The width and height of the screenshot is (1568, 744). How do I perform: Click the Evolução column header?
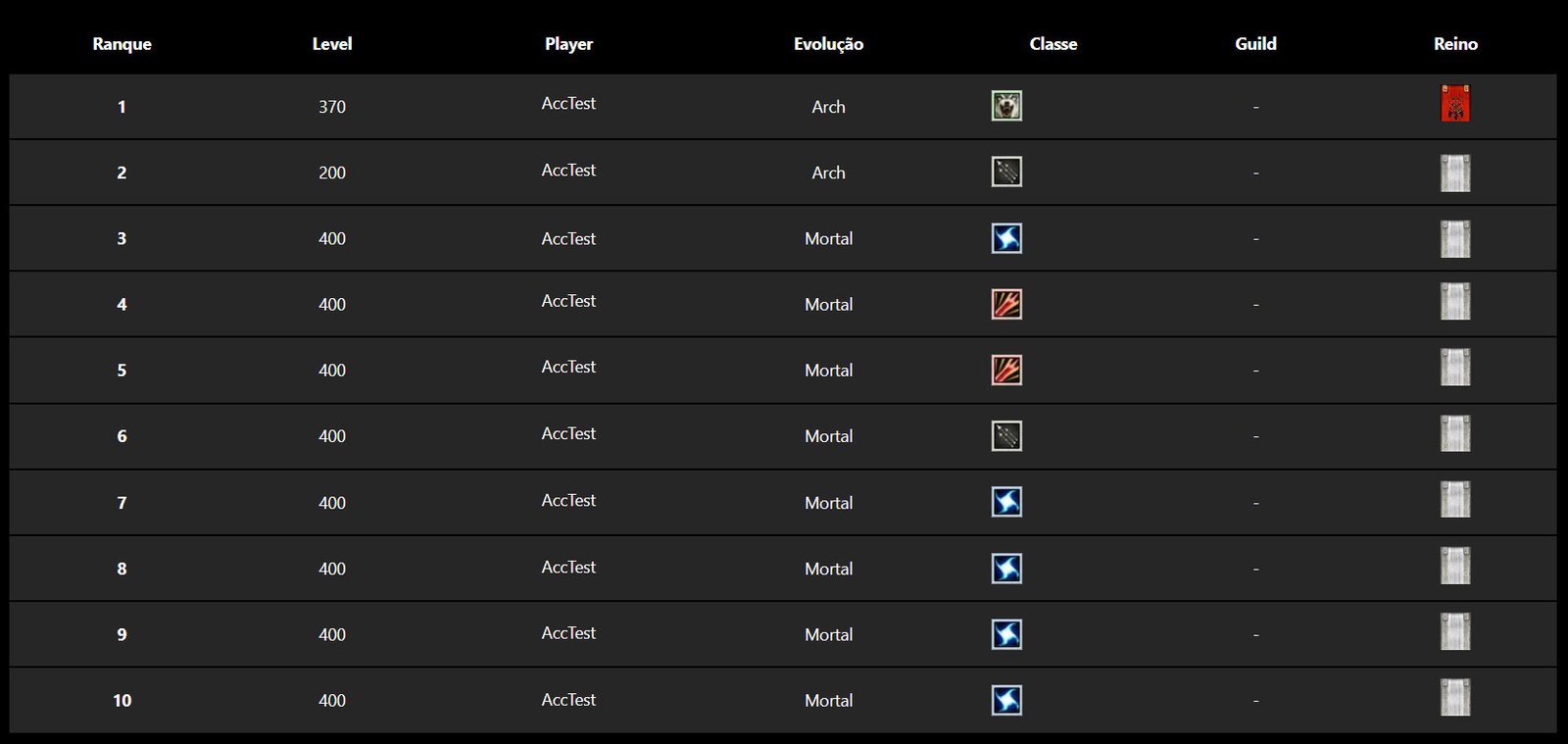[x=828, y=44]
